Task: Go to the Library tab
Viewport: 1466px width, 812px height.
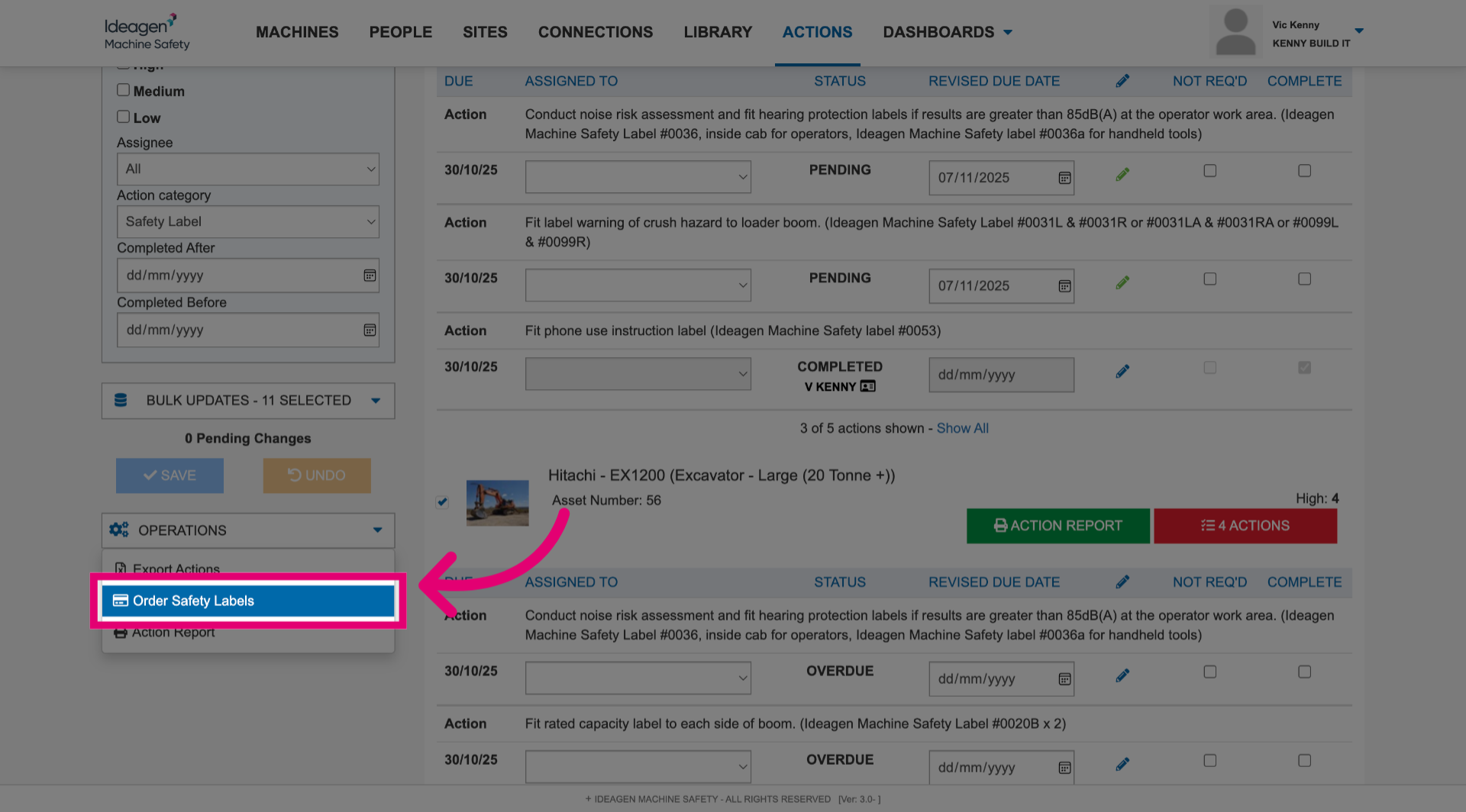Action: pyautogui.click(x=718, y=32)
